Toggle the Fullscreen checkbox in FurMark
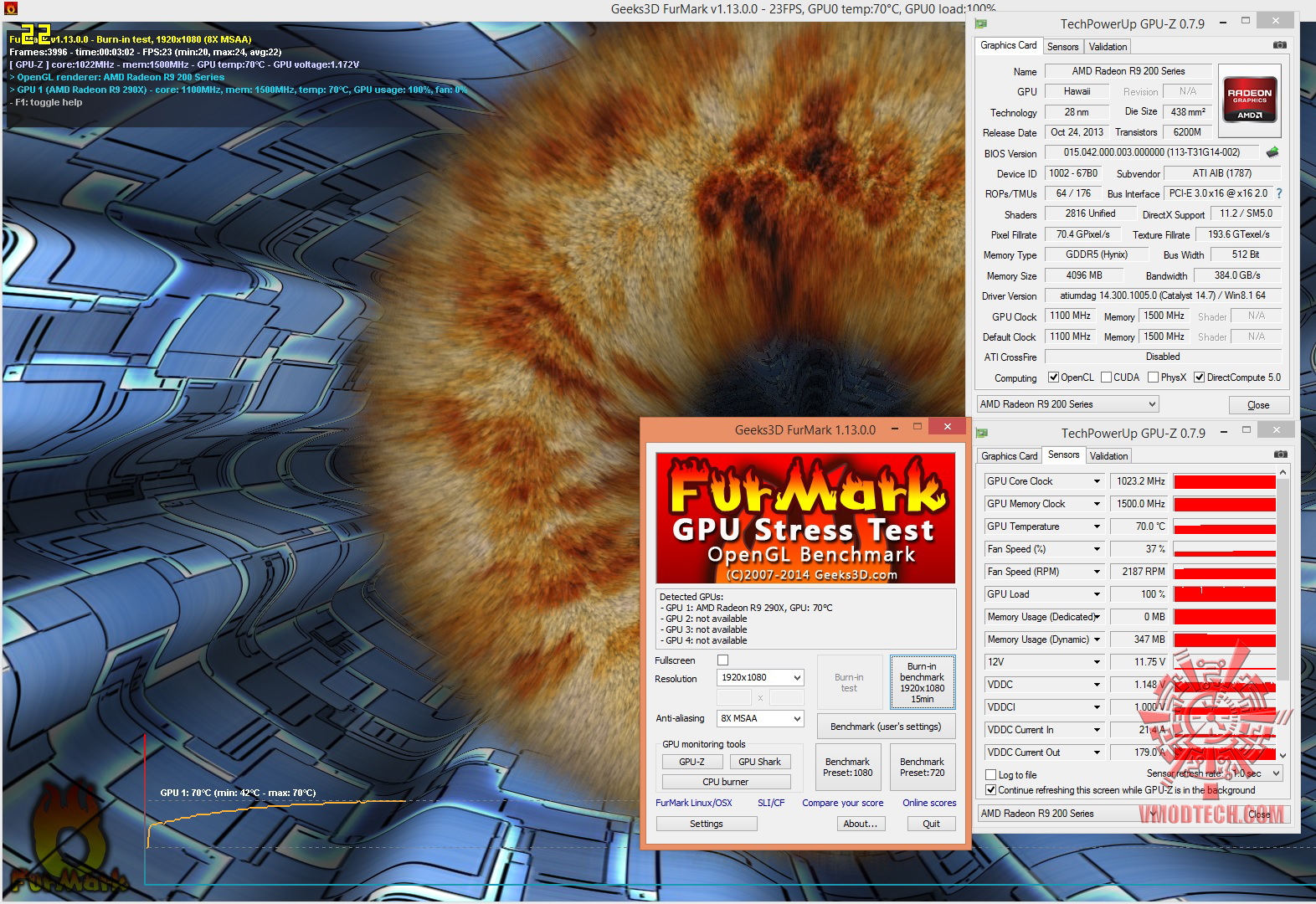The image size is (1316, 904). pos(723,660)
